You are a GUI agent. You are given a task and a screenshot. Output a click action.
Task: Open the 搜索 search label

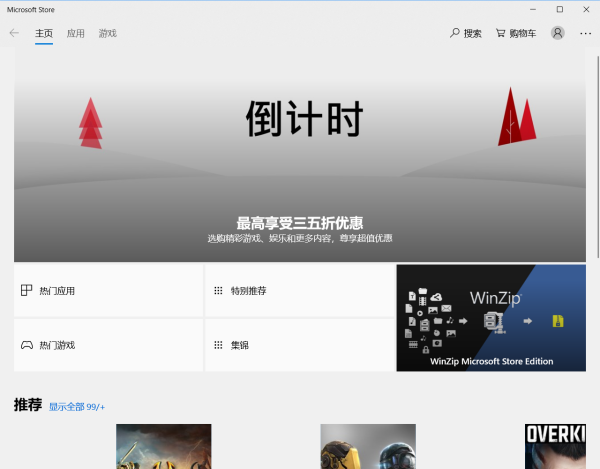473,34
